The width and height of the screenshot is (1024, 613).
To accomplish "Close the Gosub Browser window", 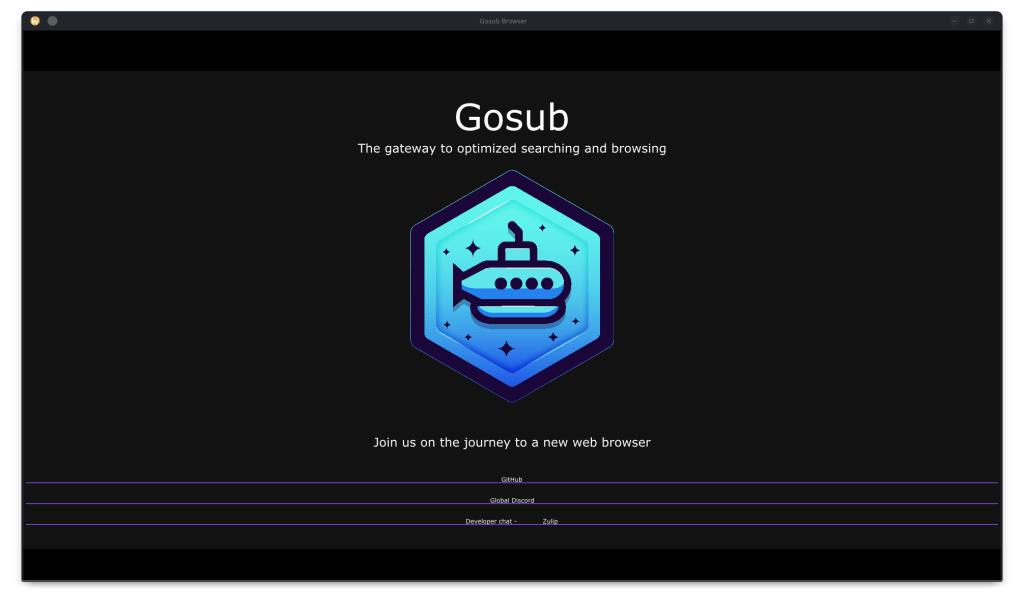I will click(989, 21).
